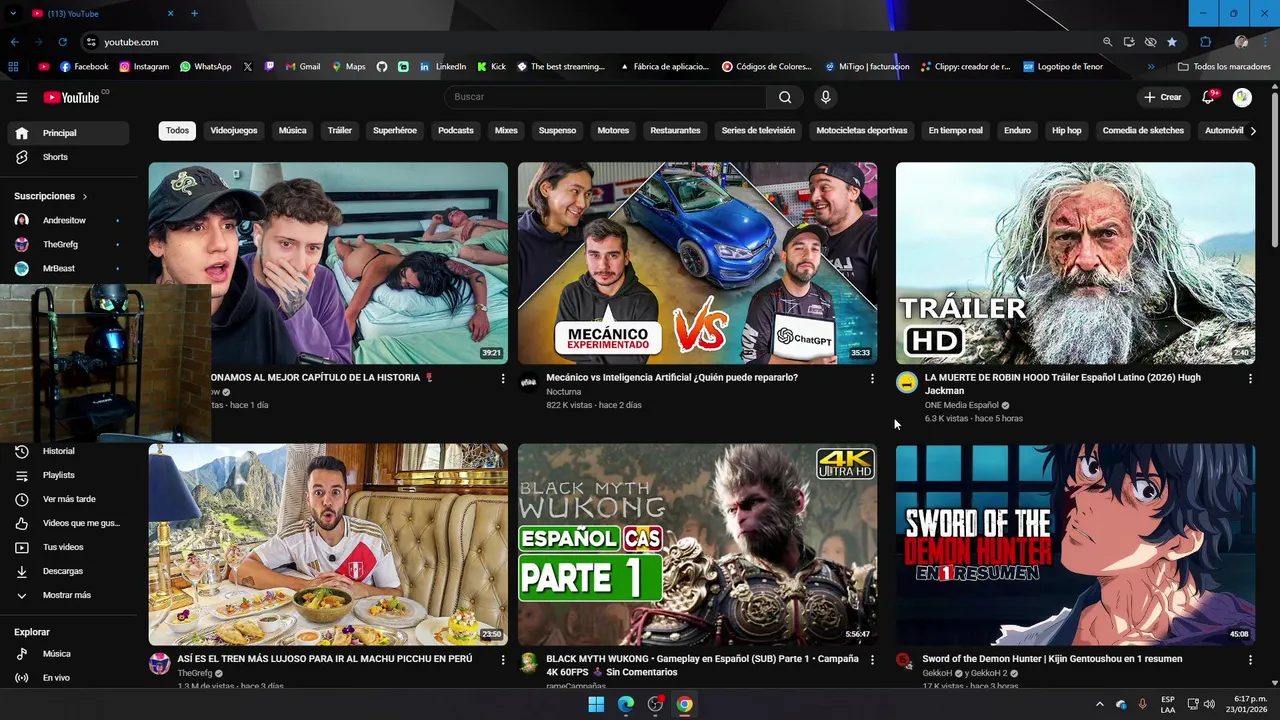Open Ver más tarde list
The height and width of the screenshot is (720, 1280).
[68, 499]
